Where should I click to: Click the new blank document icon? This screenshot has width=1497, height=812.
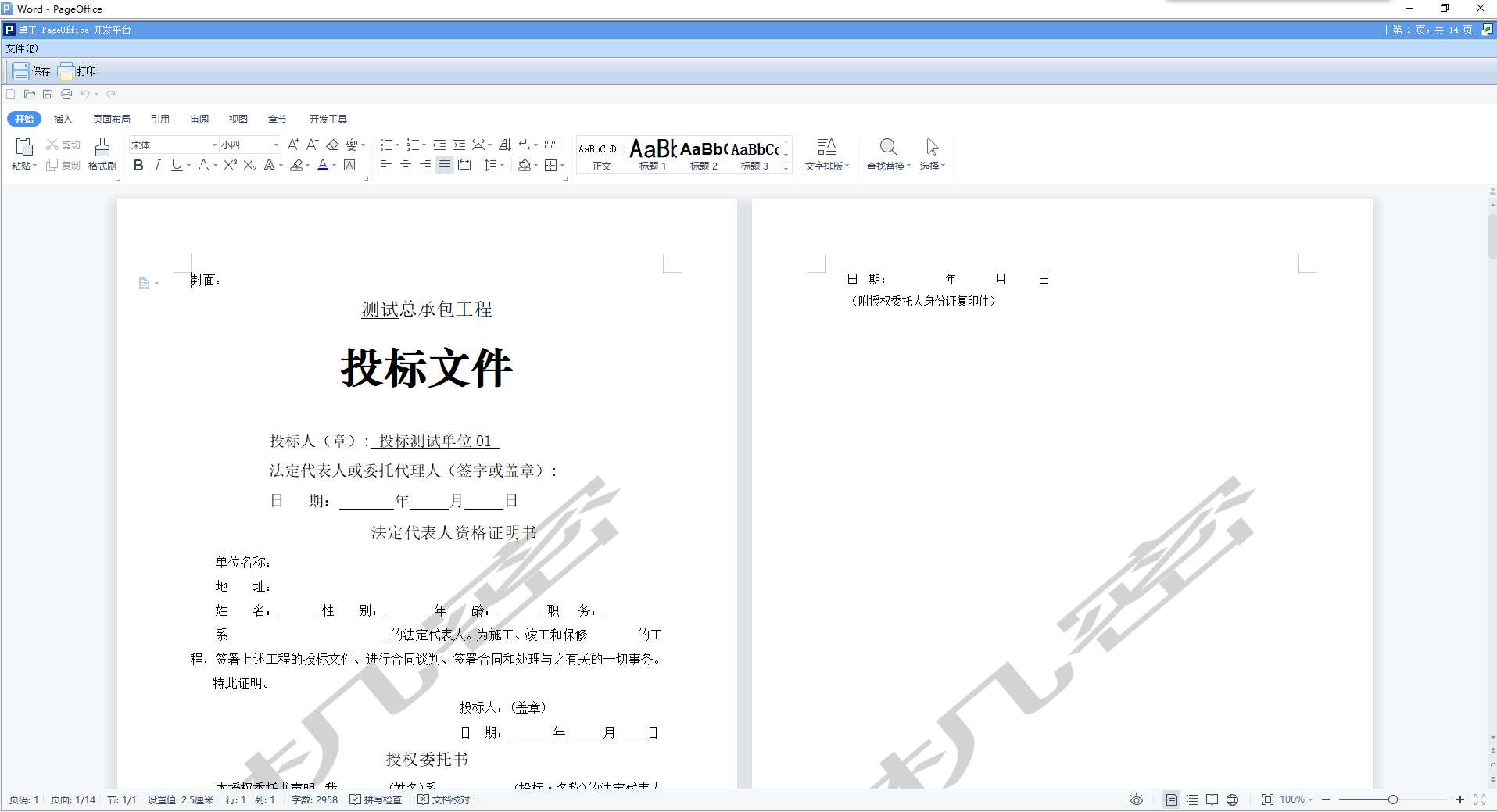click(11, 95)
